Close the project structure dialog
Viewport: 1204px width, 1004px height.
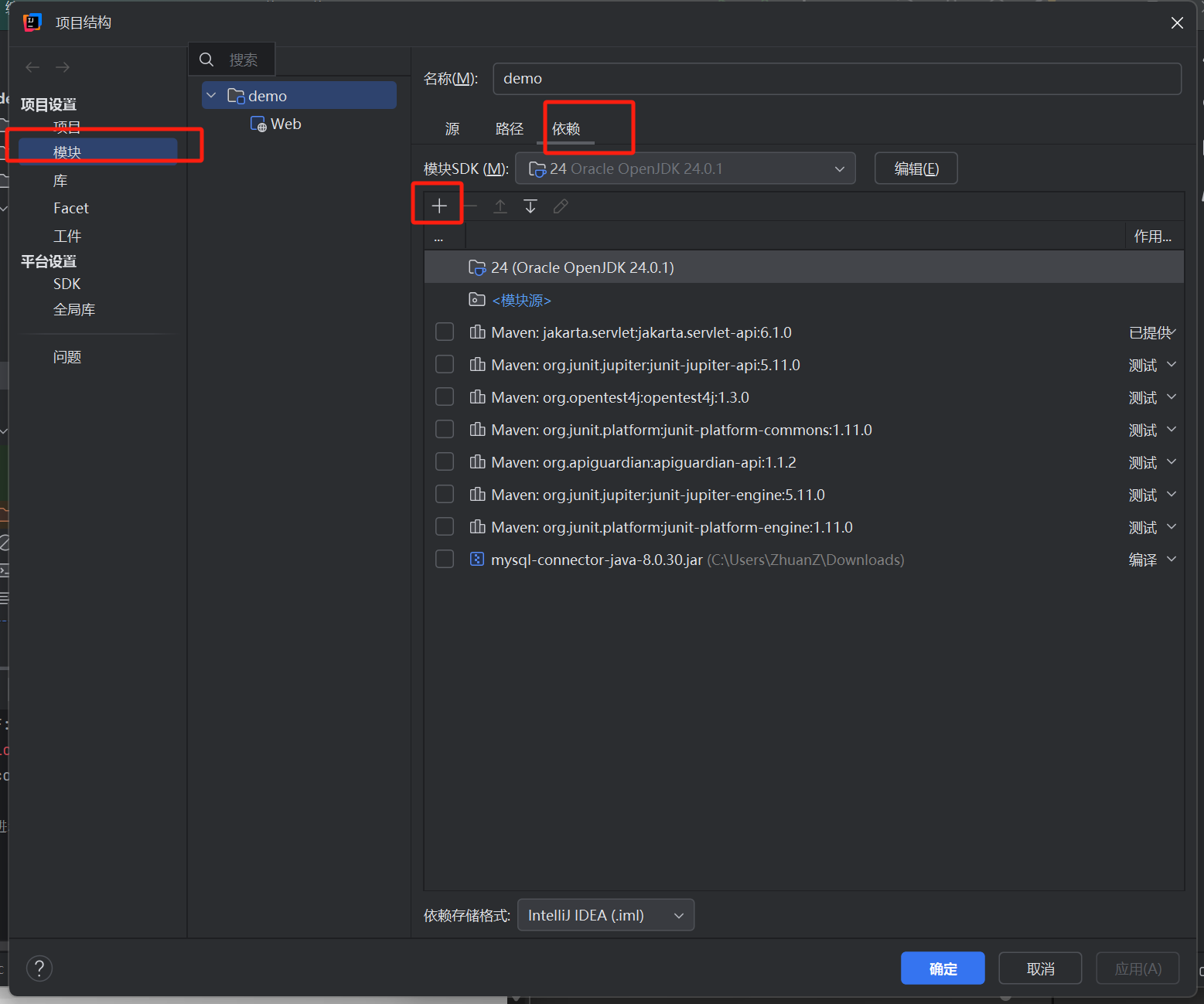pyautogui.click(x=1177, y=22)
